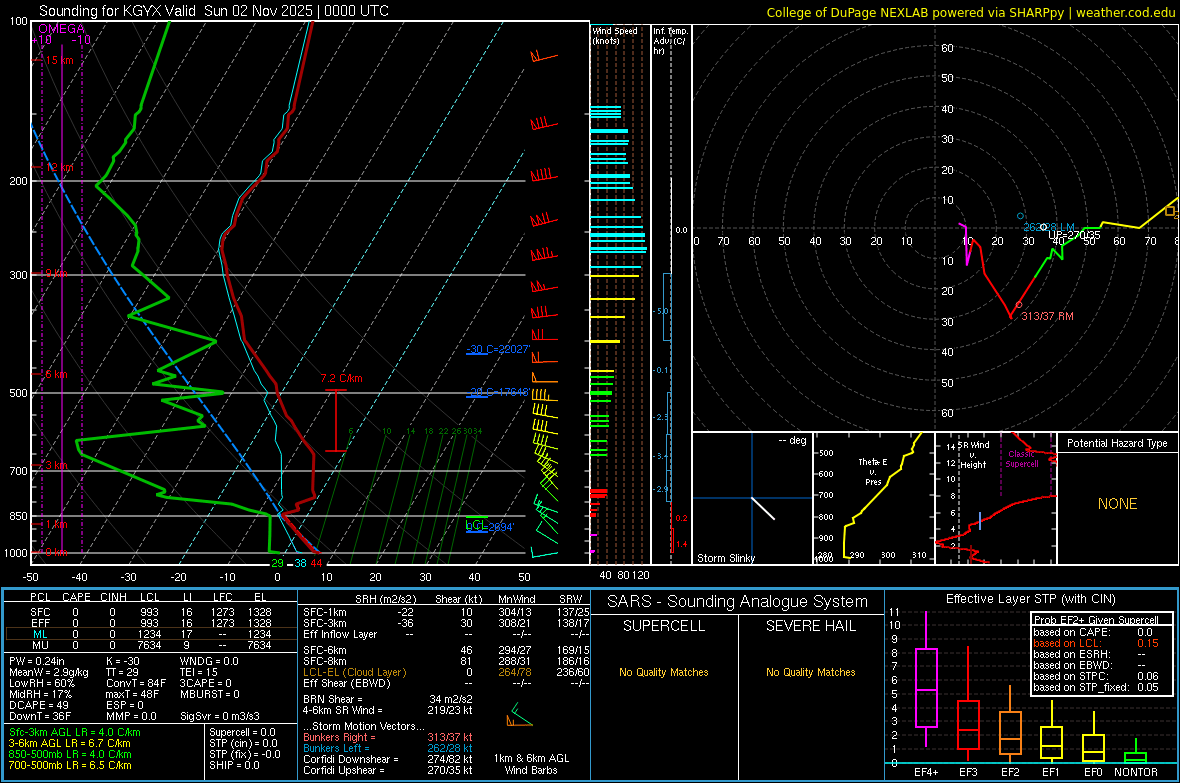Click the KGYX sounding title text
This screenshot has height=783, width=1180.
[x=214, y=11]
